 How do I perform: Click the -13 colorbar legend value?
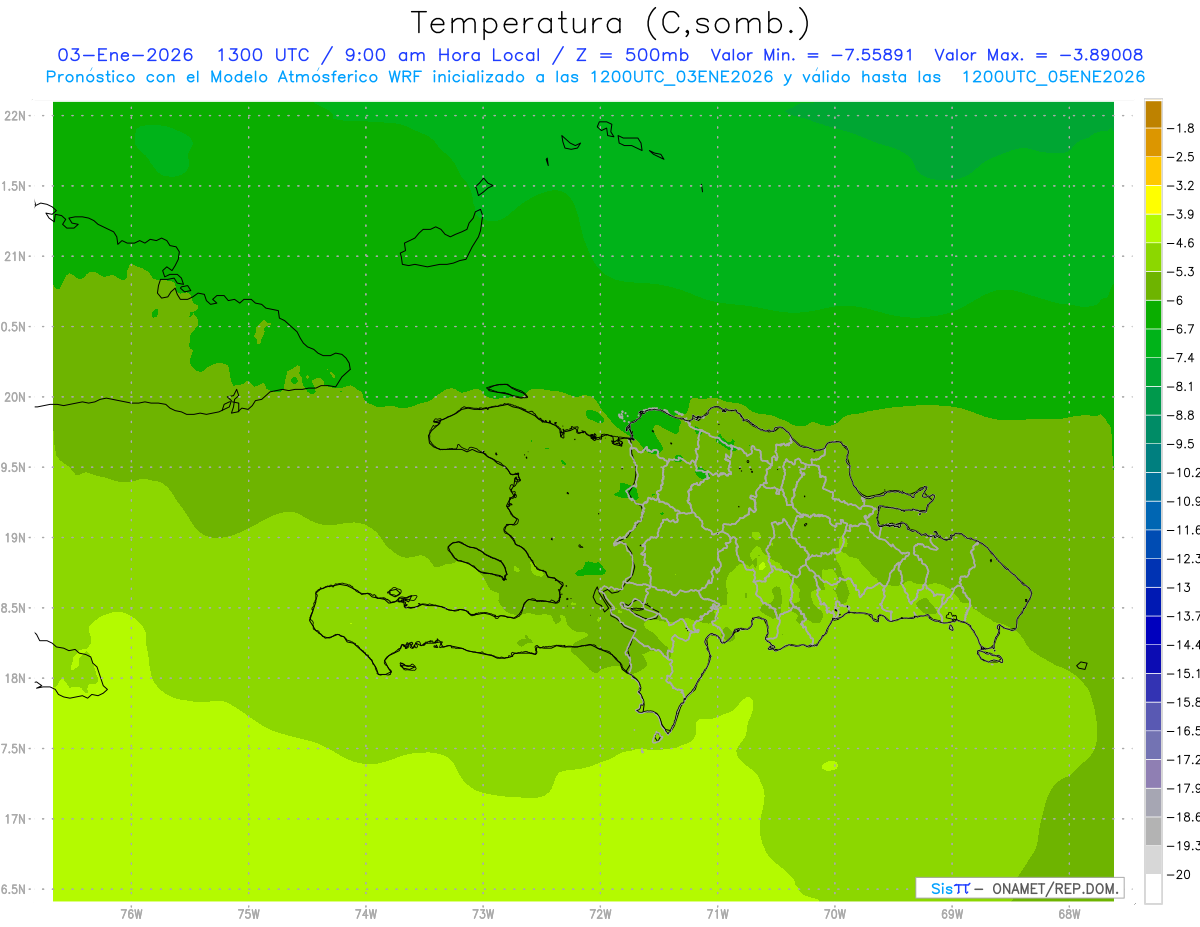tap(1179, 587)
